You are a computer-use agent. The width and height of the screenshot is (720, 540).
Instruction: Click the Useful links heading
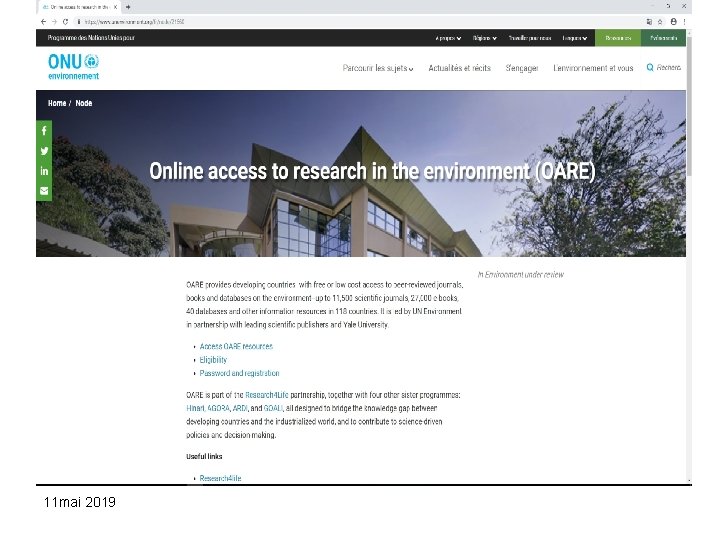pos(204,456)
